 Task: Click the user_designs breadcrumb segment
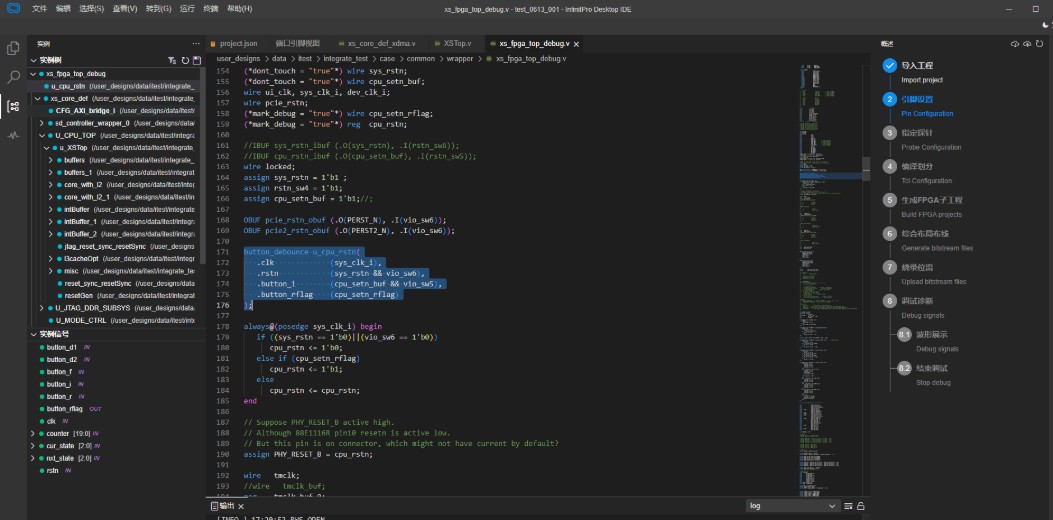pyautogui.click(x=238, y=58)
